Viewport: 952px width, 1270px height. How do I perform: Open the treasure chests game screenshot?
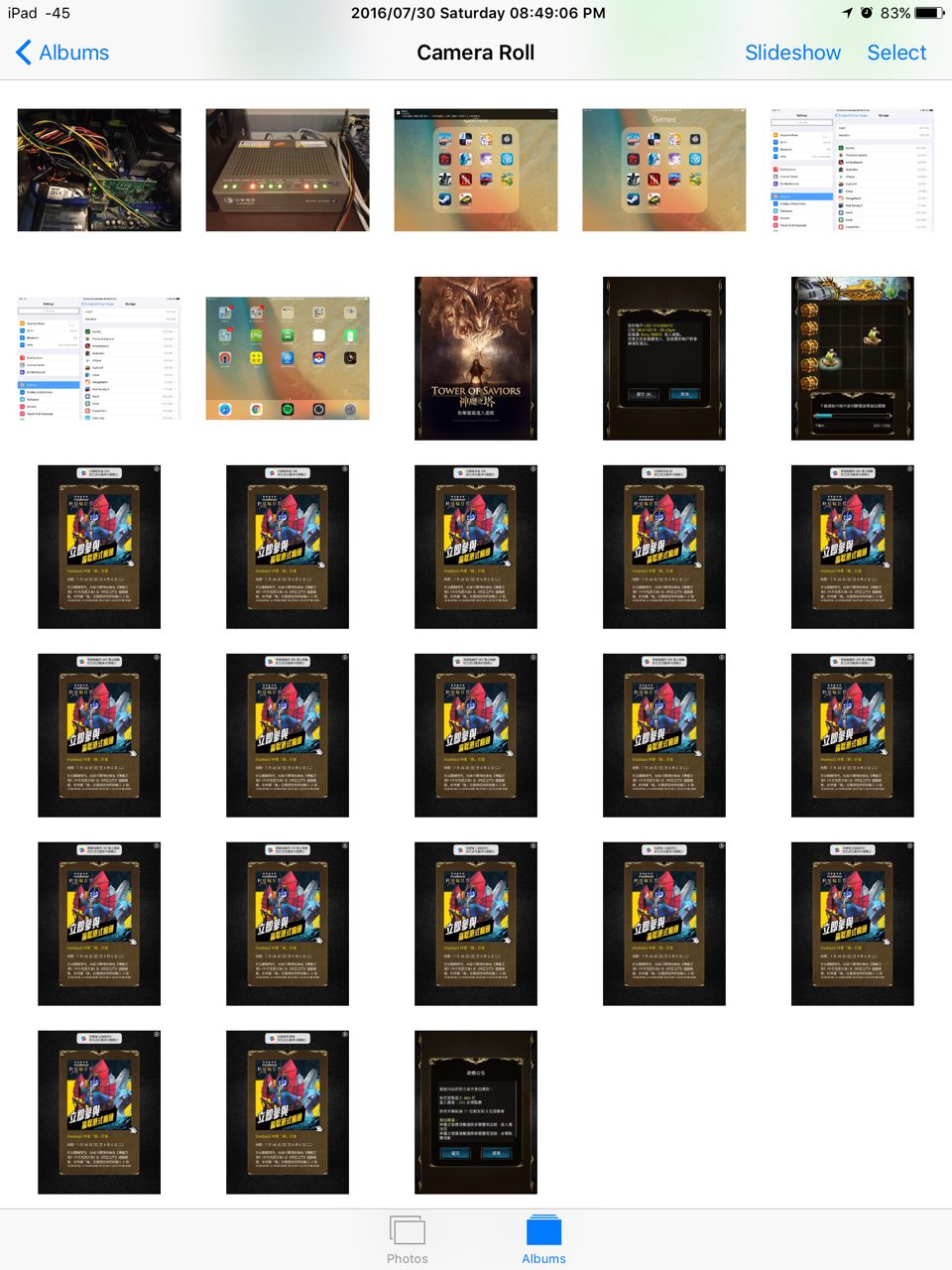tap(853, 358)
